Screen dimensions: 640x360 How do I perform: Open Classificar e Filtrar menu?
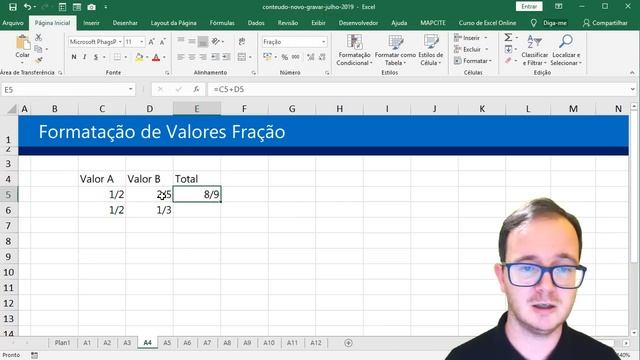[534, 50]
